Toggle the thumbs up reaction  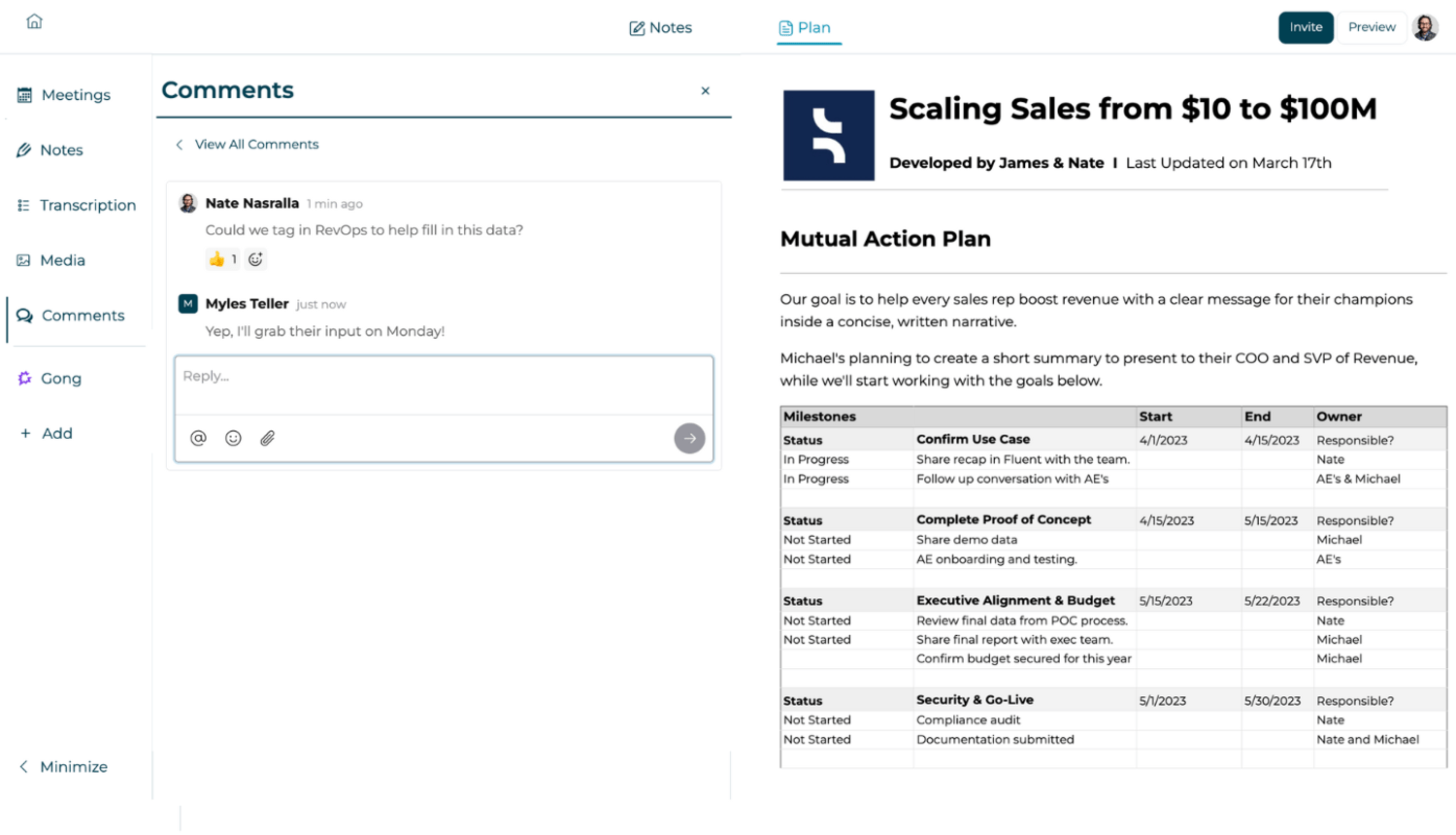click(222, 259)
